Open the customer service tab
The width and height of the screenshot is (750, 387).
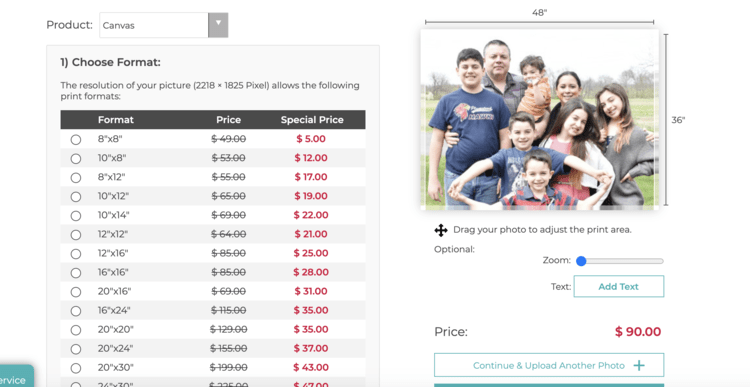pyautogui.click(x=14, y=377)
